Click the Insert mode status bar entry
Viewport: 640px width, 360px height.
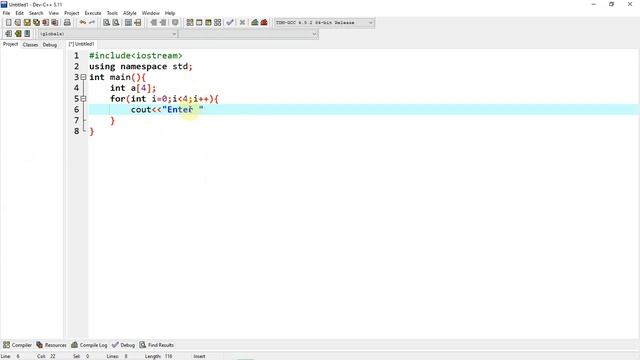pyautogui.click(x=199, y=356)
